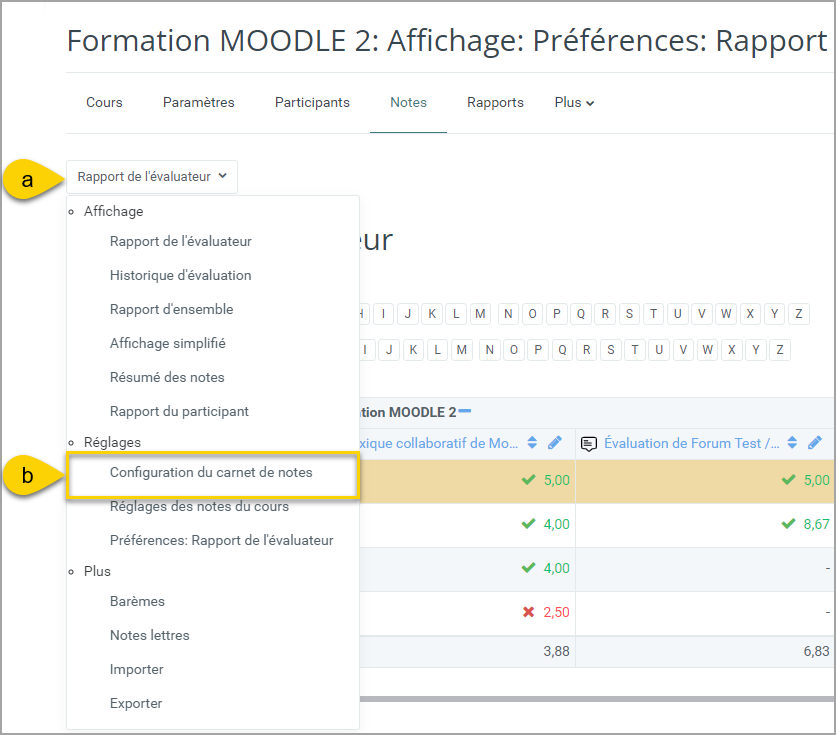This screenshot has height=735, width=836.
Task: Select the Notes tab
Action: pyautogui.click(x=408, y=102)
